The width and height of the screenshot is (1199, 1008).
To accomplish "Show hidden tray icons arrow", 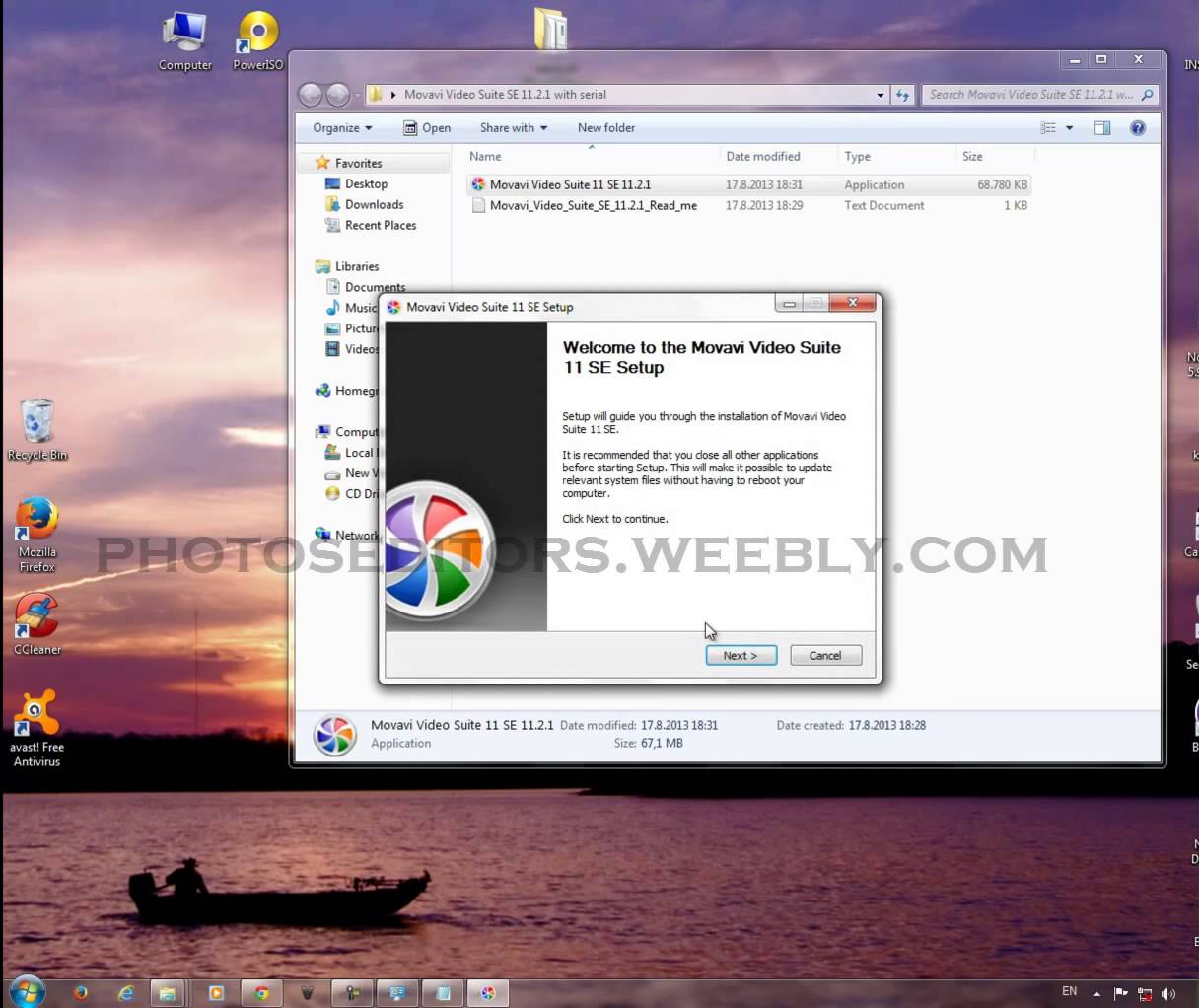I will pyautogui.click(x=1096, y=993).
